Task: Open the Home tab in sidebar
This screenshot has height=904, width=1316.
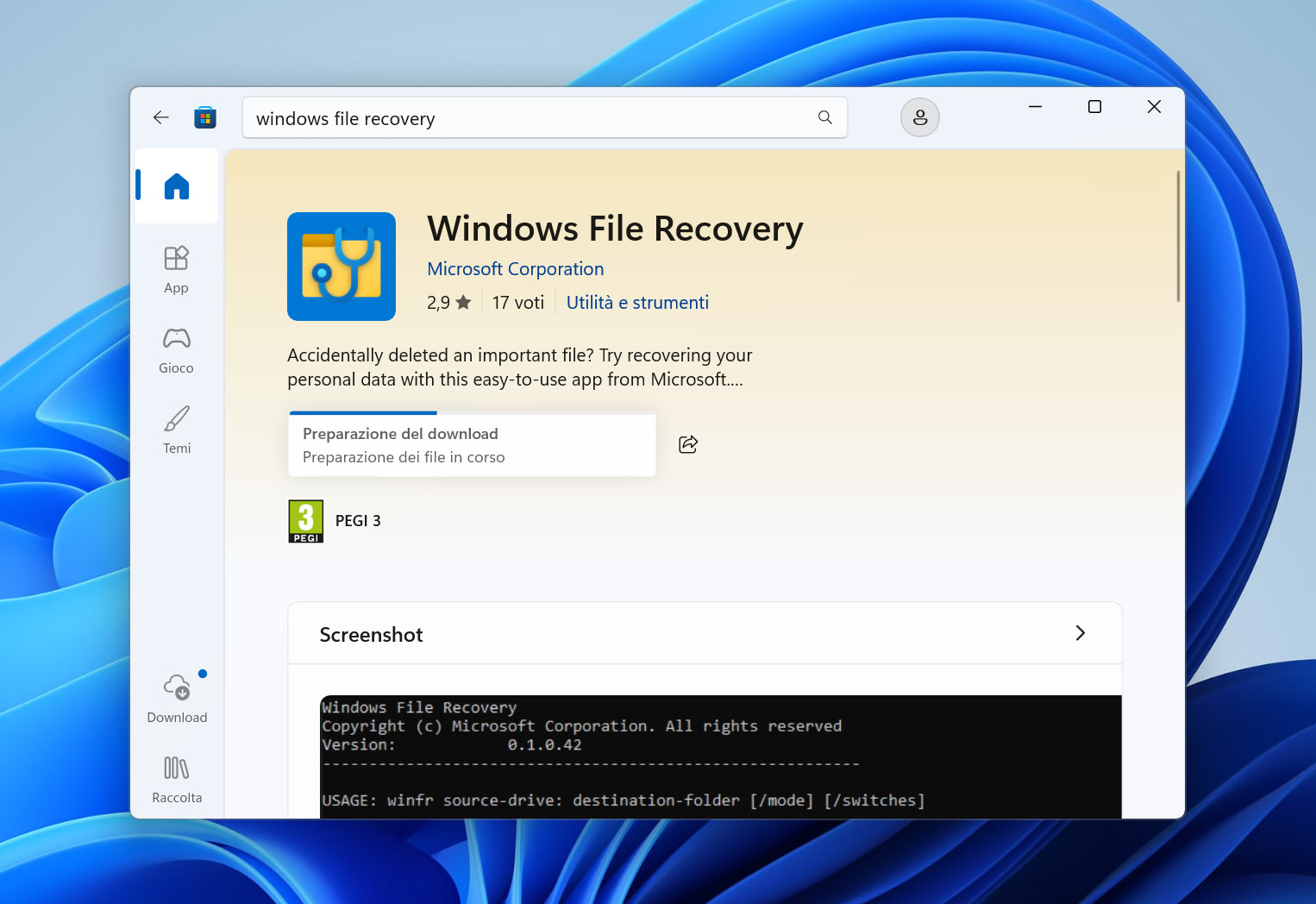Action: (x=177, y=186)
